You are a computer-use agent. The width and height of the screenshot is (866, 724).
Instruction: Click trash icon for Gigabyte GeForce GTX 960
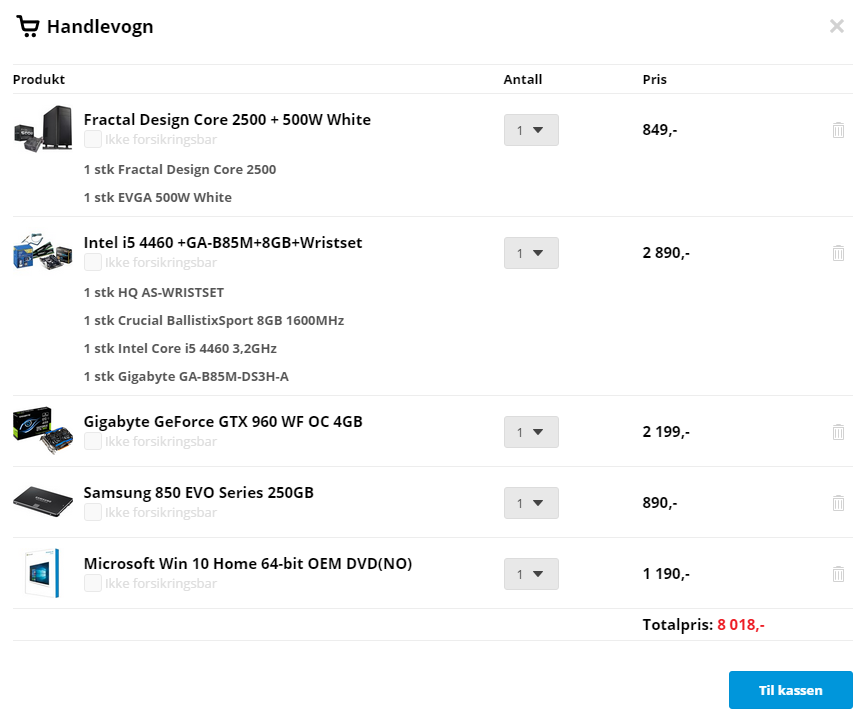(838, 432)
